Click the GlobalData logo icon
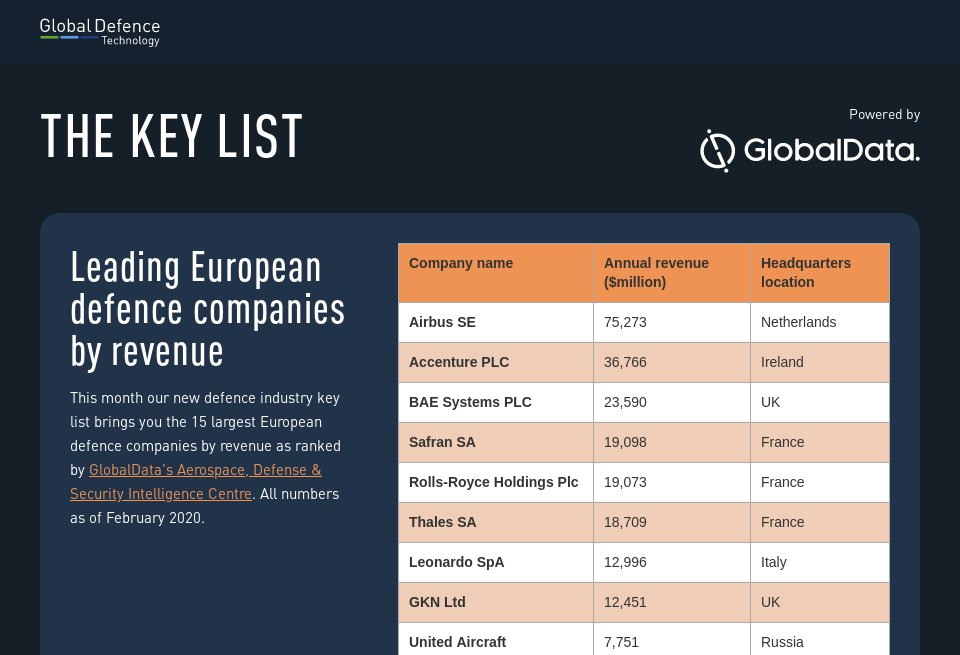The image size is (960, 655). (717, 151)
